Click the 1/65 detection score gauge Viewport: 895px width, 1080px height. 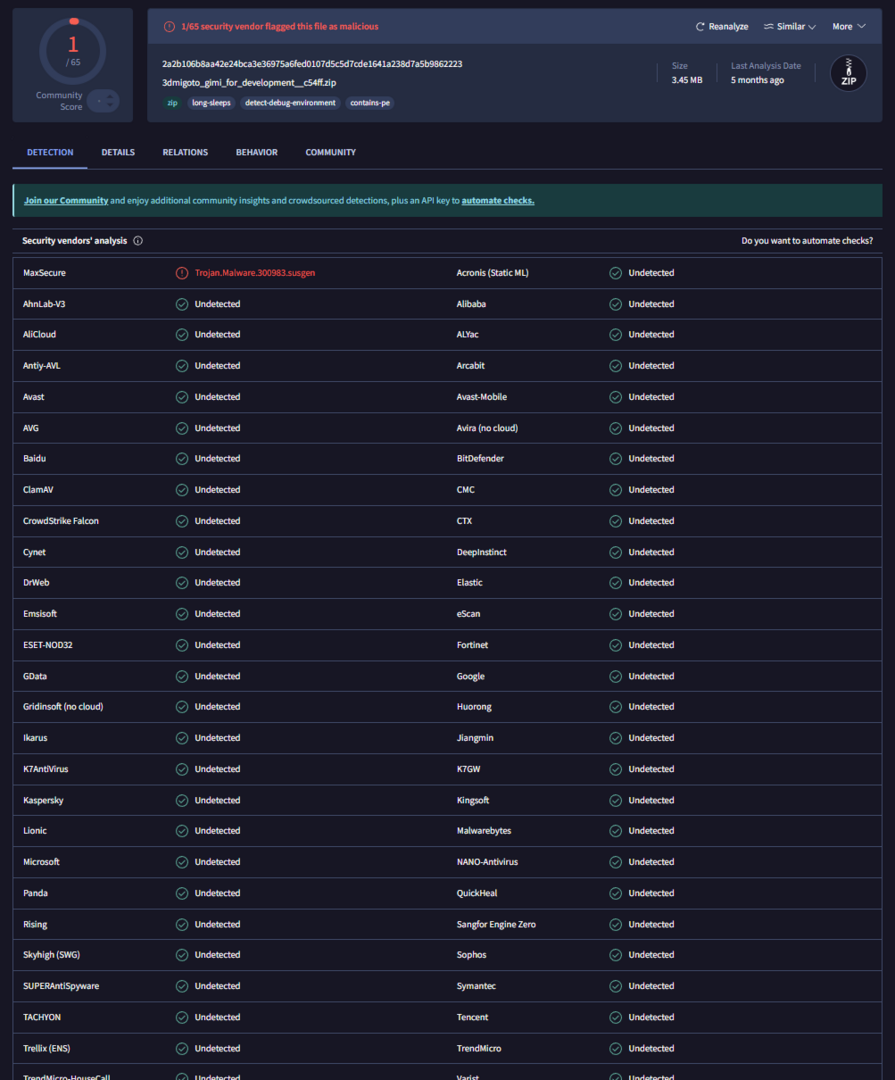coord(72,51)
